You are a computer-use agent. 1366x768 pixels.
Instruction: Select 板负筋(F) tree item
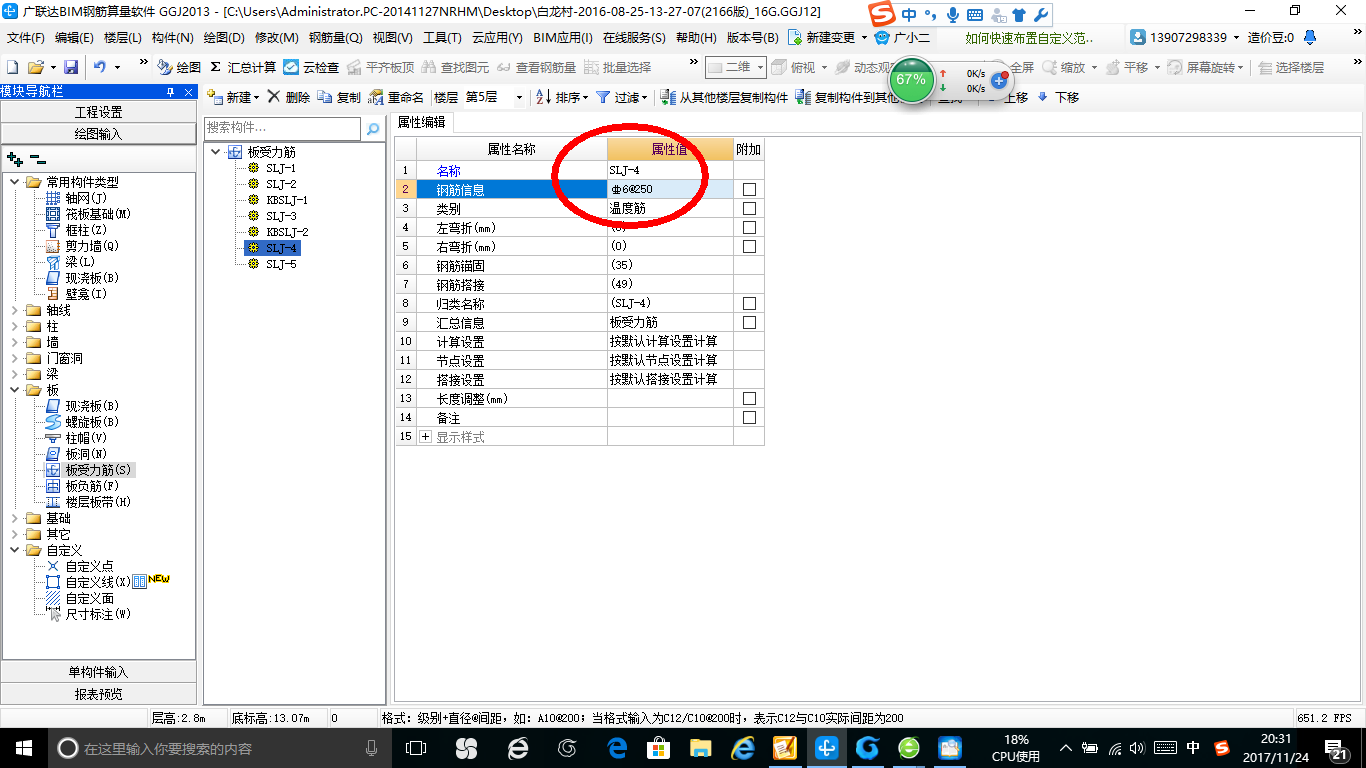point(82,486)
